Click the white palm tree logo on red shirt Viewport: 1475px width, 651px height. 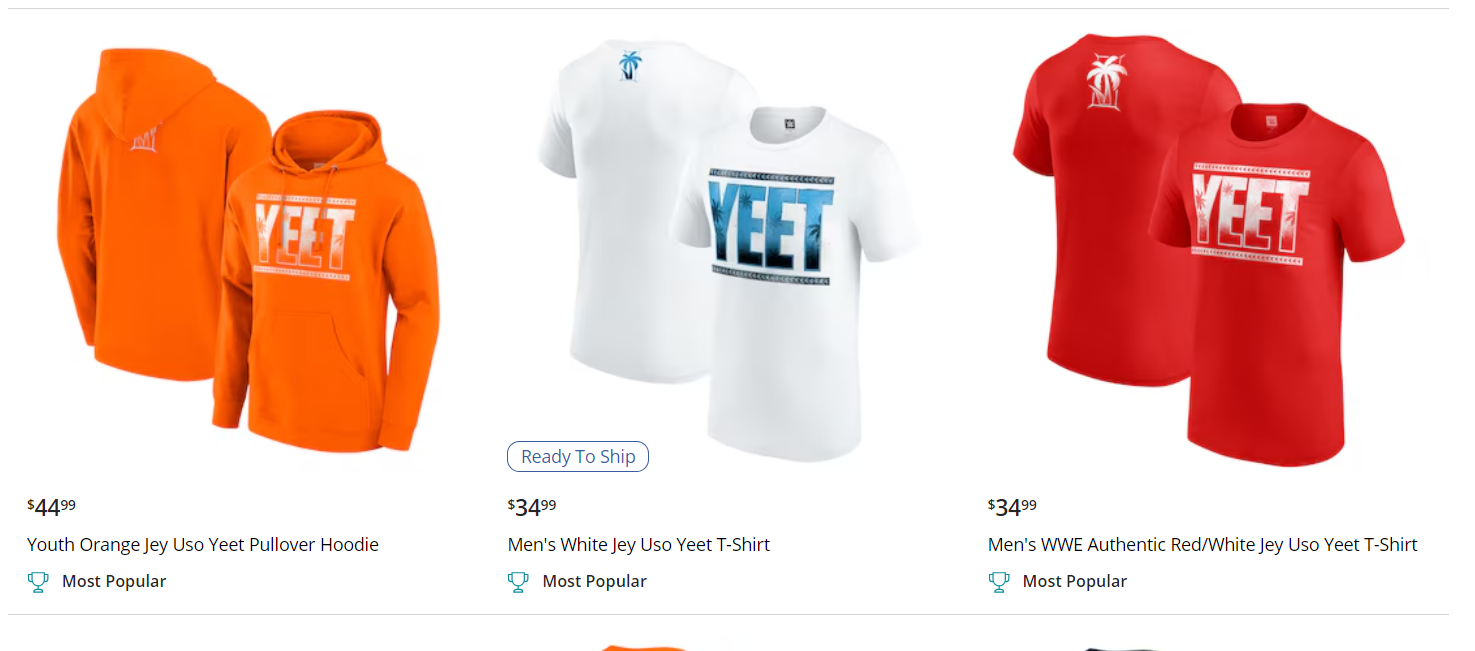tap(1107, 80)
